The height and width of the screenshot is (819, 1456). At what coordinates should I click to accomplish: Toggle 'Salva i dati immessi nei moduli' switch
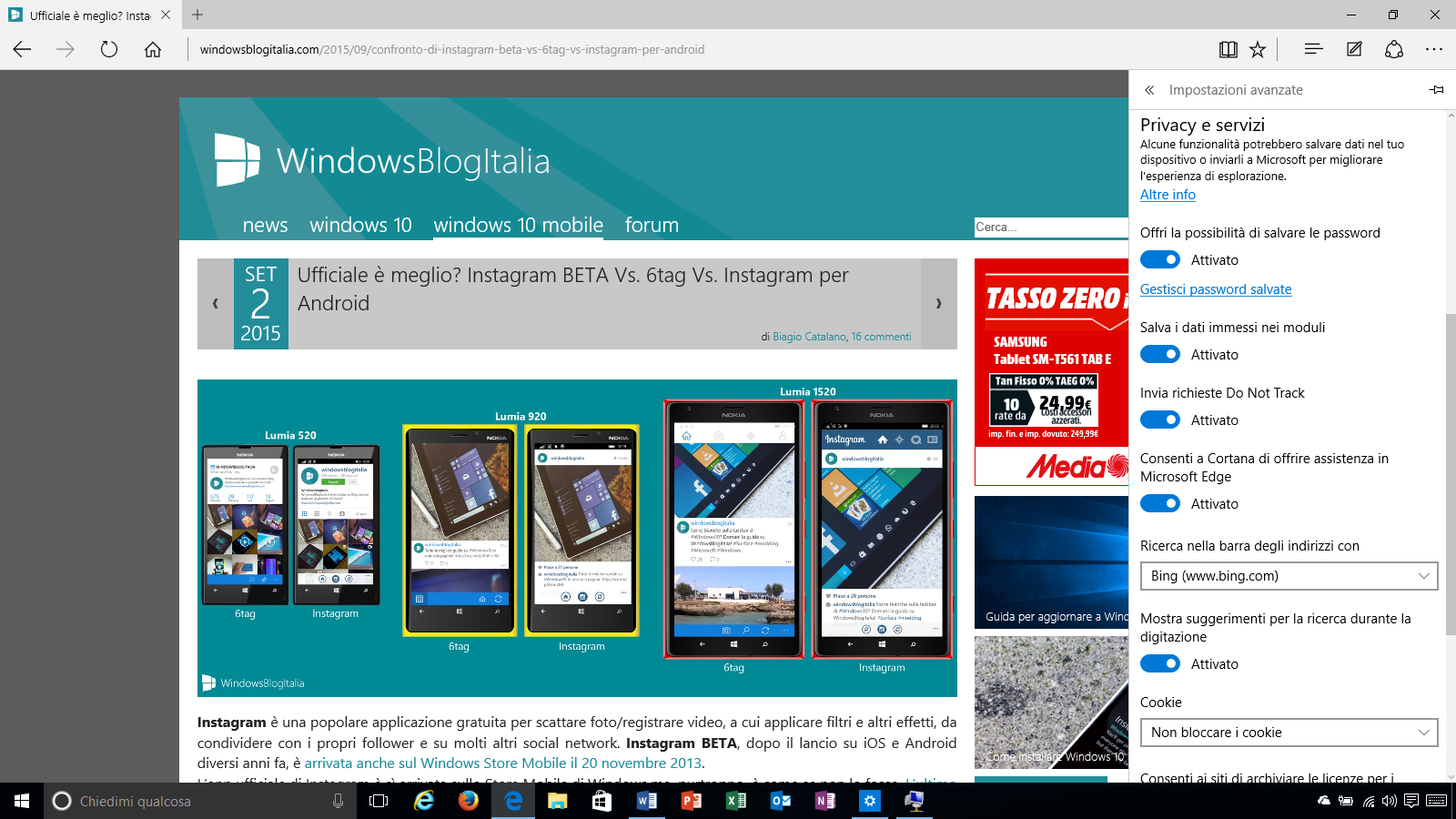[x=1160, y=354]
